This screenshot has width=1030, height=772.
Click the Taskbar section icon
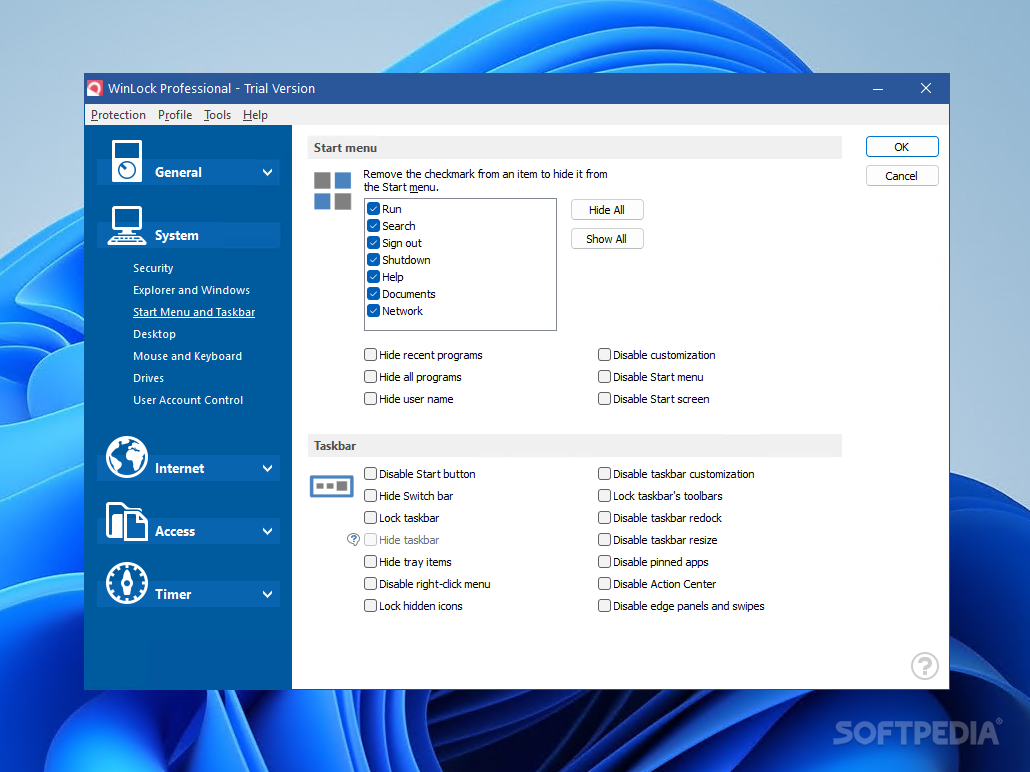click(332, 486)
